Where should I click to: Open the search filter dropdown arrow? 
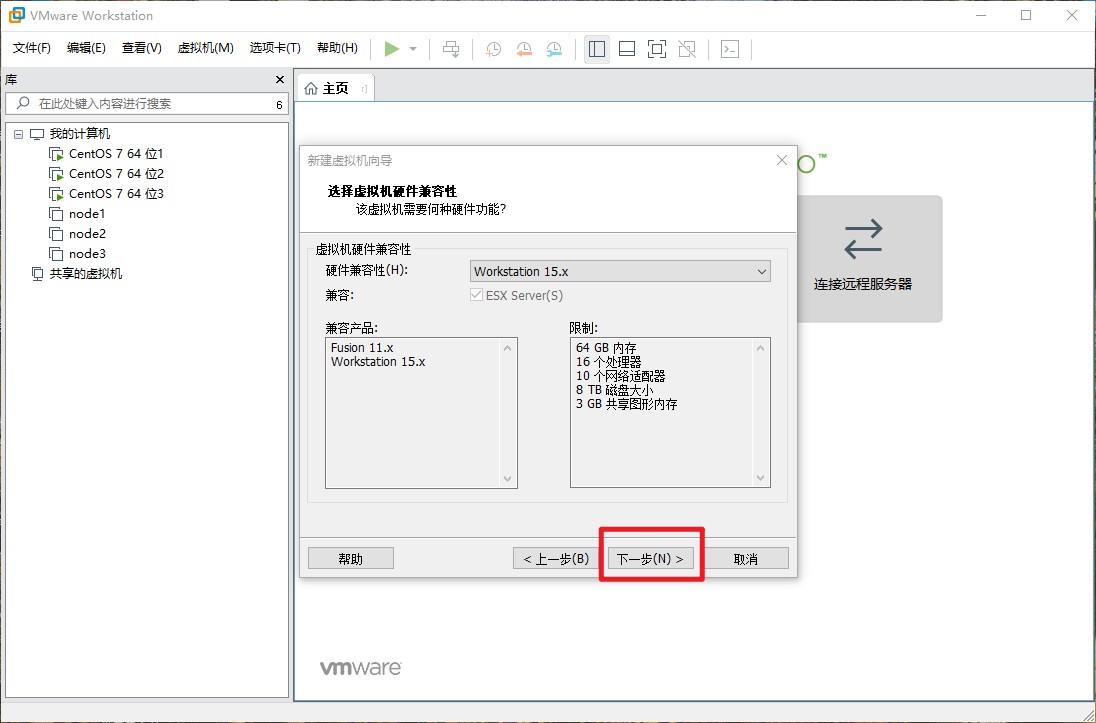[x=279, y=104]
